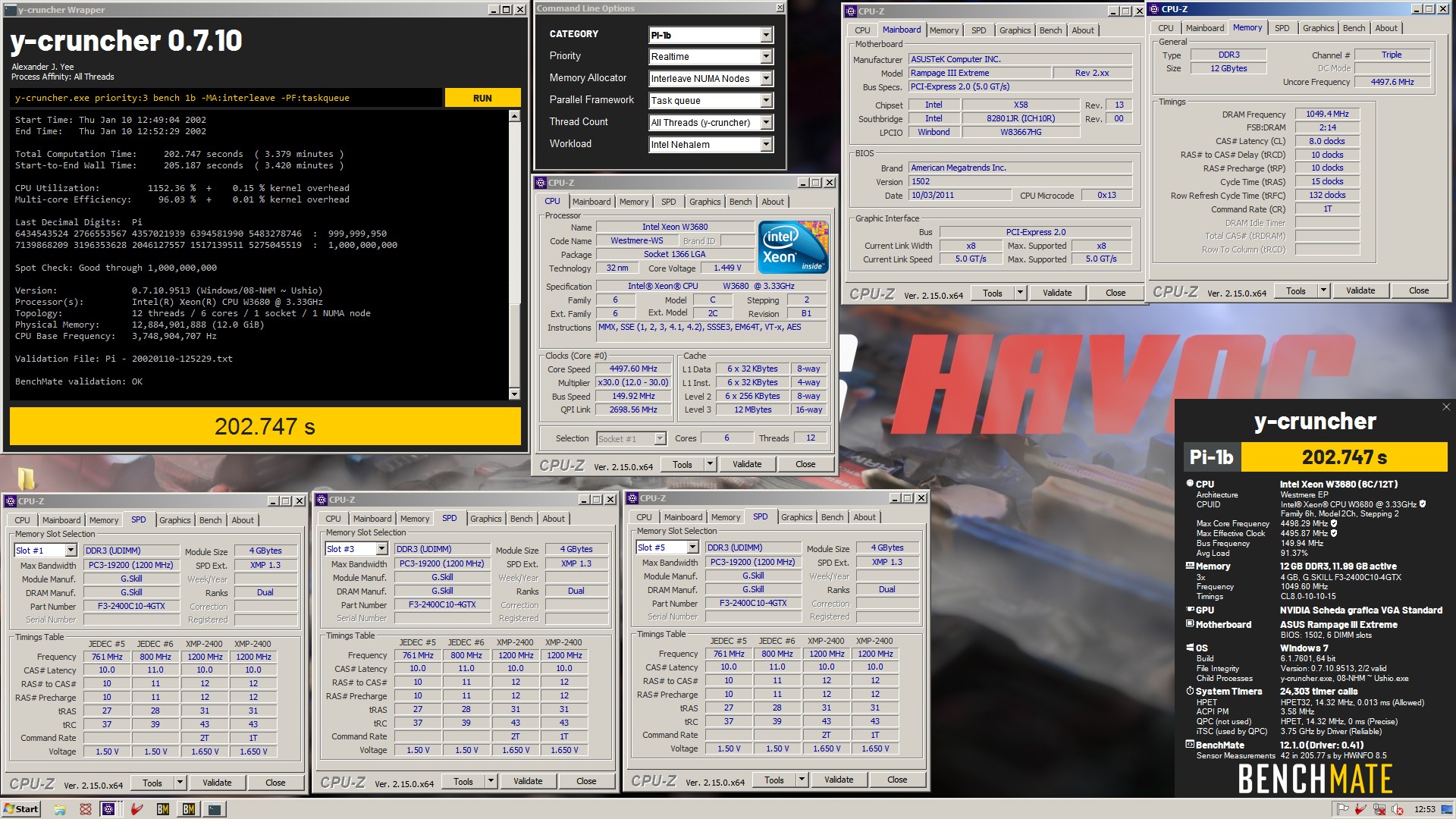Click the yellow 202.747 s result bar
1456x819 pixels.
tap(265, 426)
